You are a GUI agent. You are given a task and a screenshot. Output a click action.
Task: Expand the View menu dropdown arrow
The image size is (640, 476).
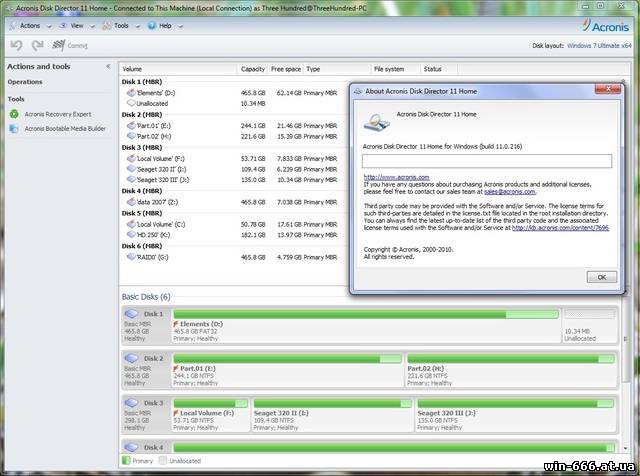click(x=92, y=27)
